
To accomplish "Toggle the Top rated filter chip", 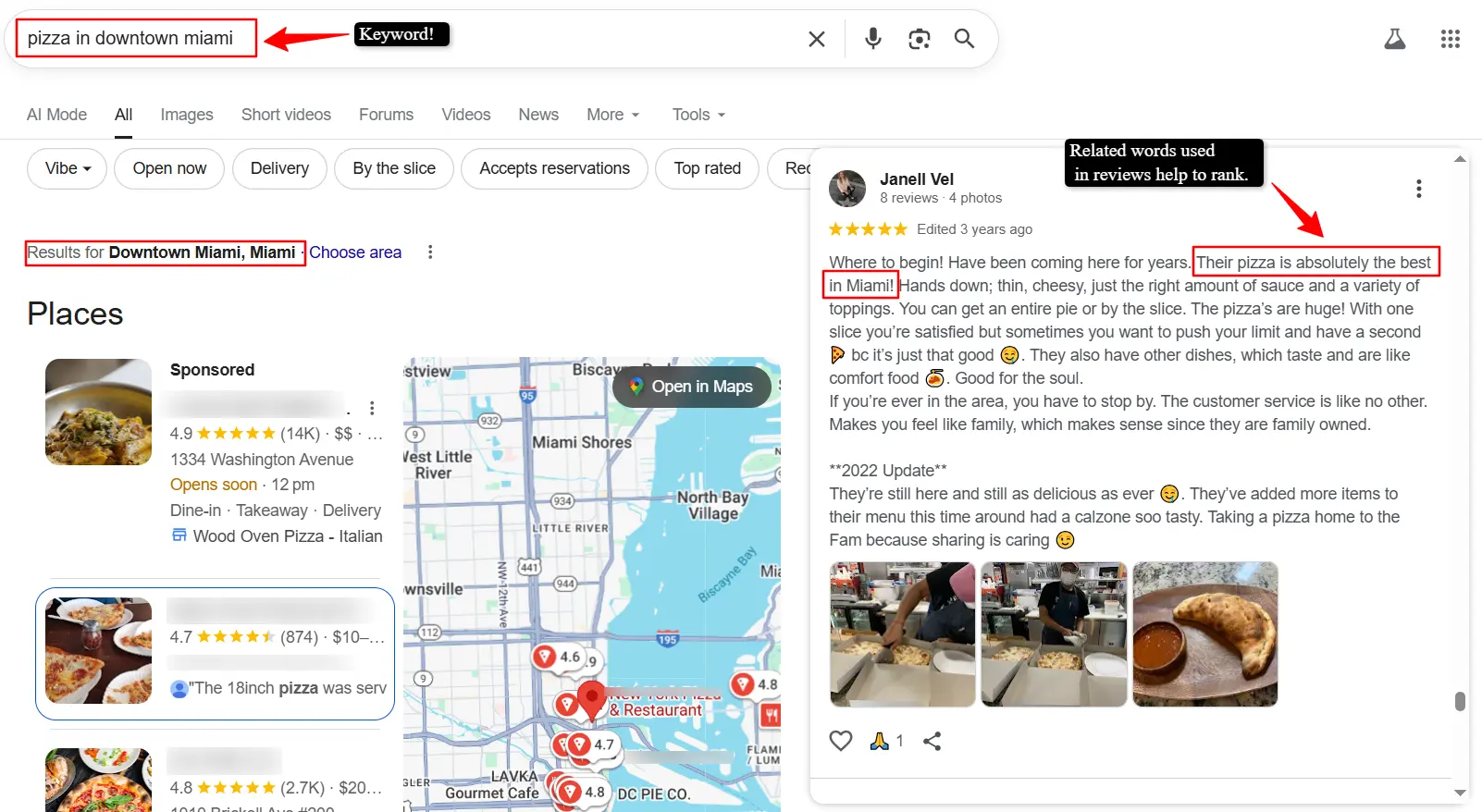I will tap(707, 168).
